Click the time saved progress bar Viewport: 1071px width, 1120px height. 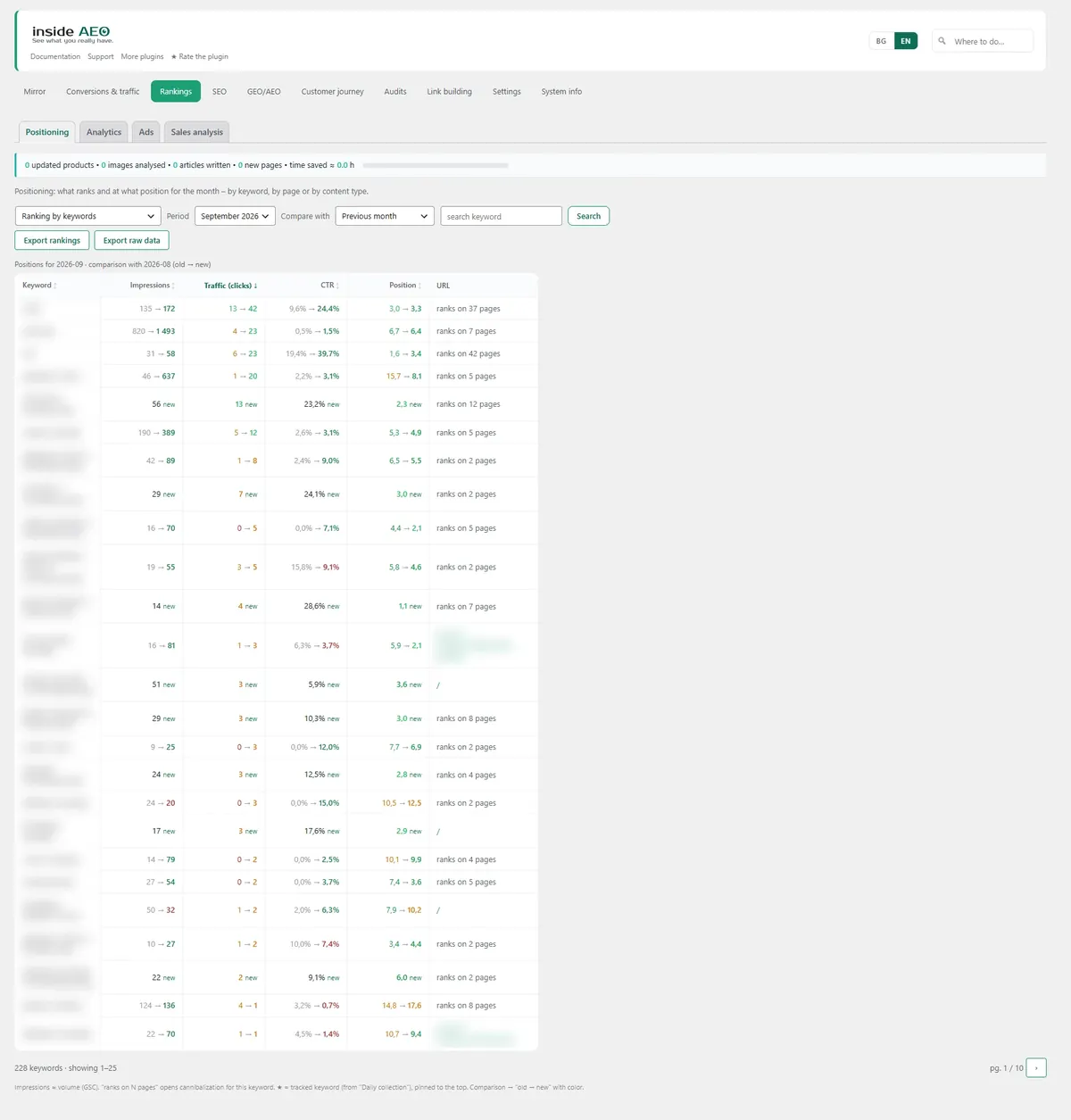point(436,165)
